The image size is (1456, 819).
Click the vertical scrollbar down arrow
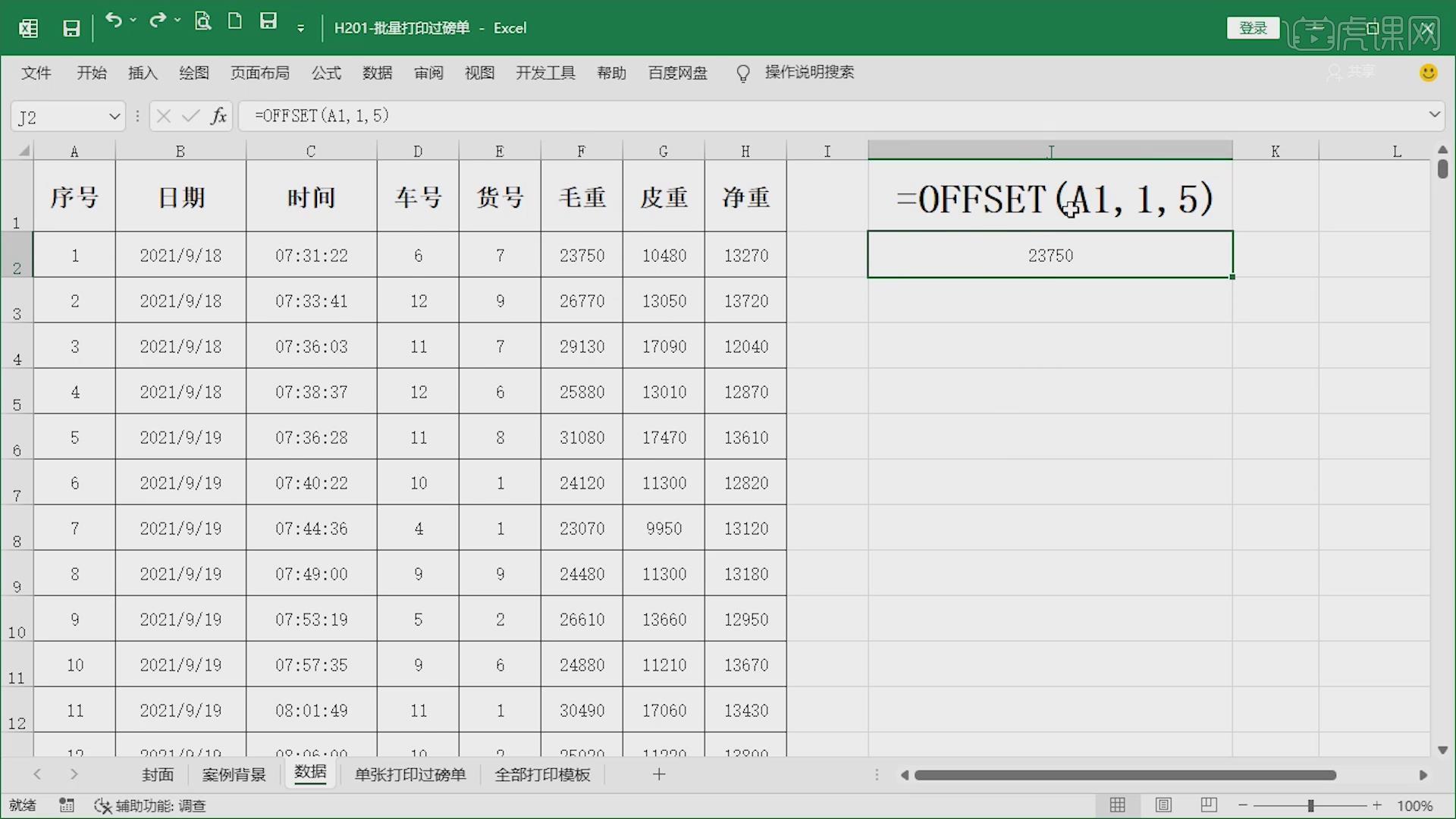[1442, 749]
